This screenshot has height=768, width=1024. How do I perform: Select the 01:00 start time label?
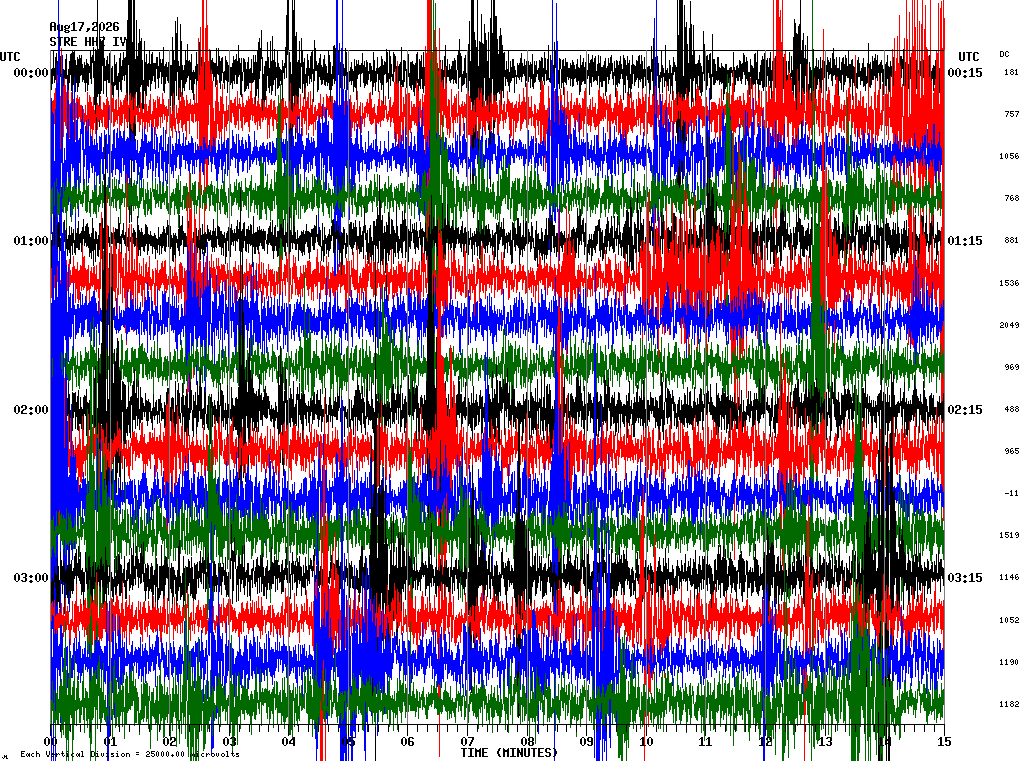pyautogui.click(x=31, y=241)
